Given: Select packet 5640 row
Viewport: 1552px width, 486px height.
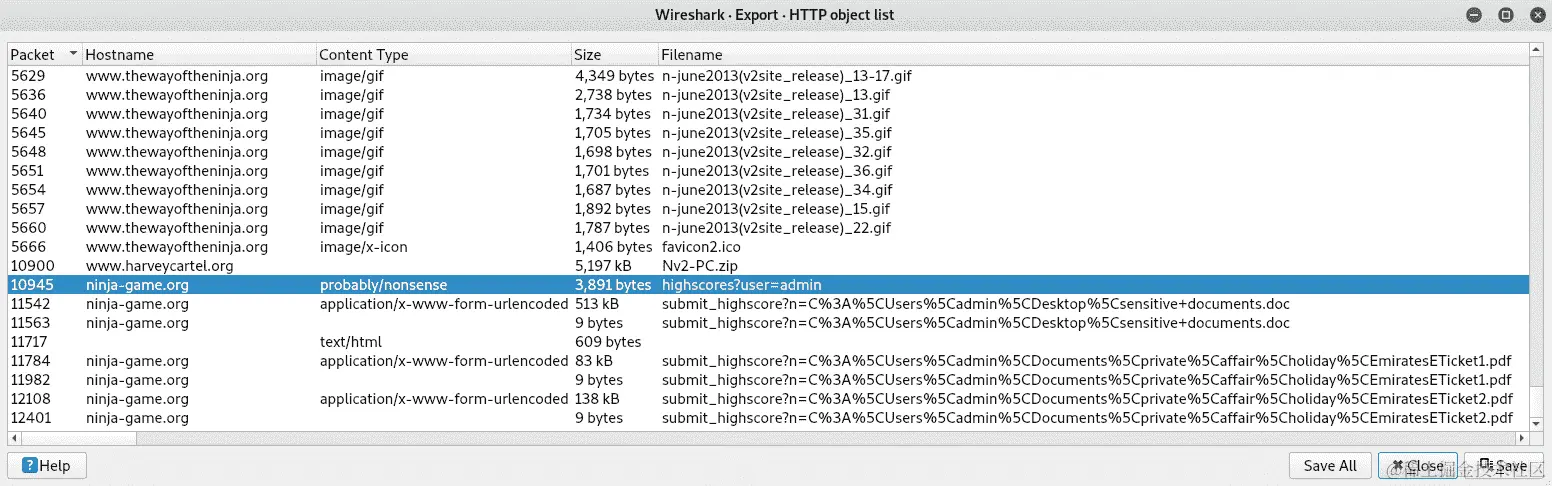Looking at the screenshot, I should click(769, 114).
